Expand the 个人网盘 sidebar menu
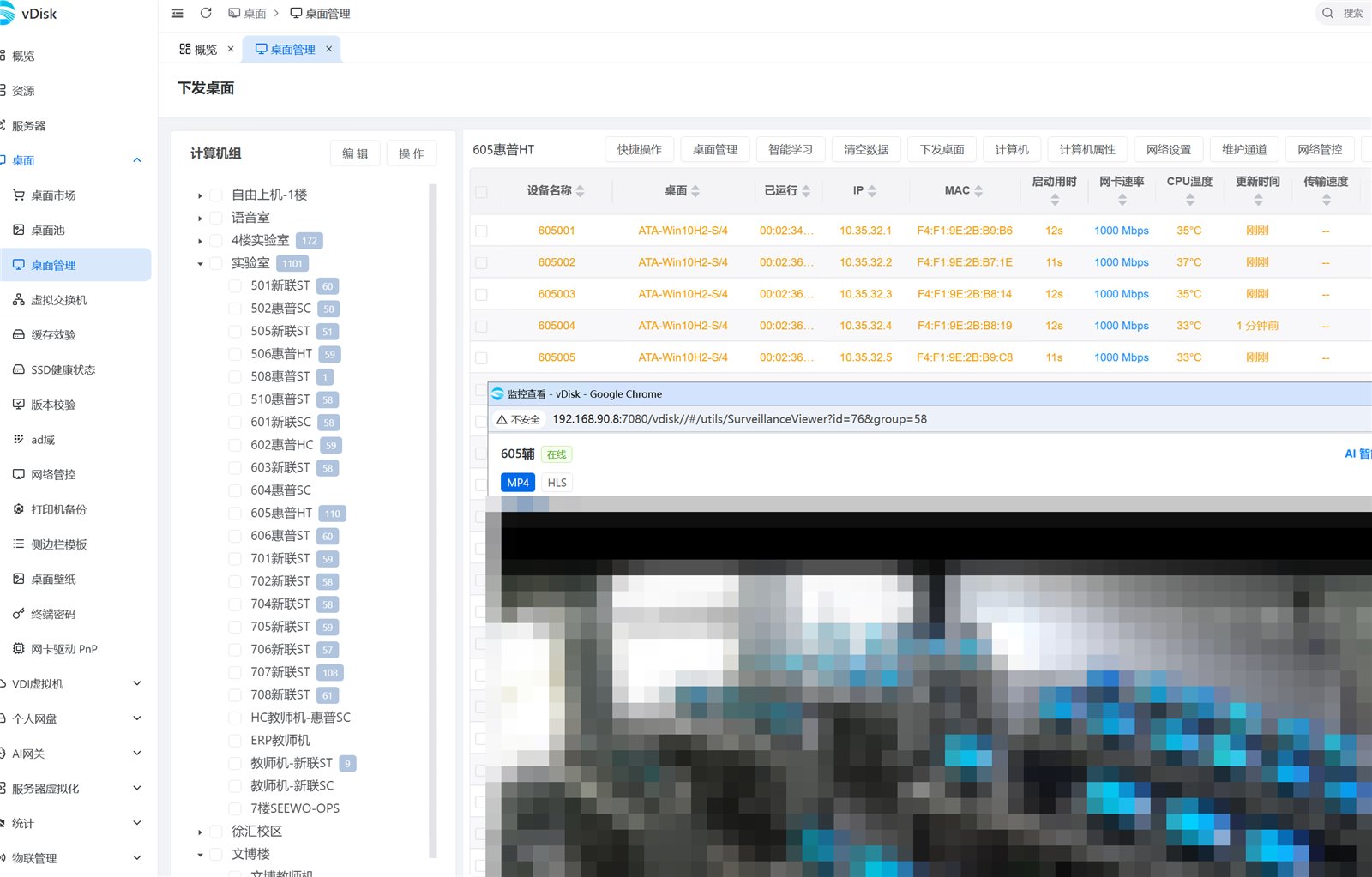 click(x=137, y=718)
